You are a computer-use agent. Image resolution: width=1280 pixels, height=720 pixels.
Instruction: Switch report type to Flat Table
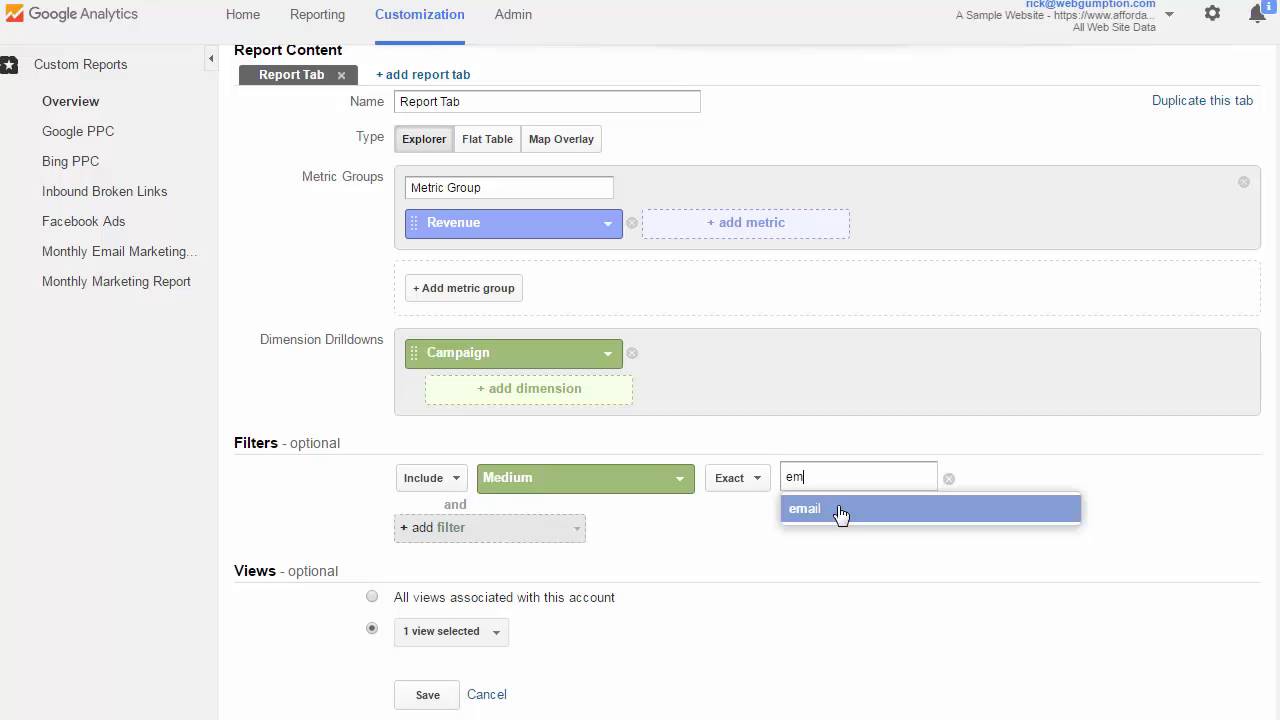(487, 139)
